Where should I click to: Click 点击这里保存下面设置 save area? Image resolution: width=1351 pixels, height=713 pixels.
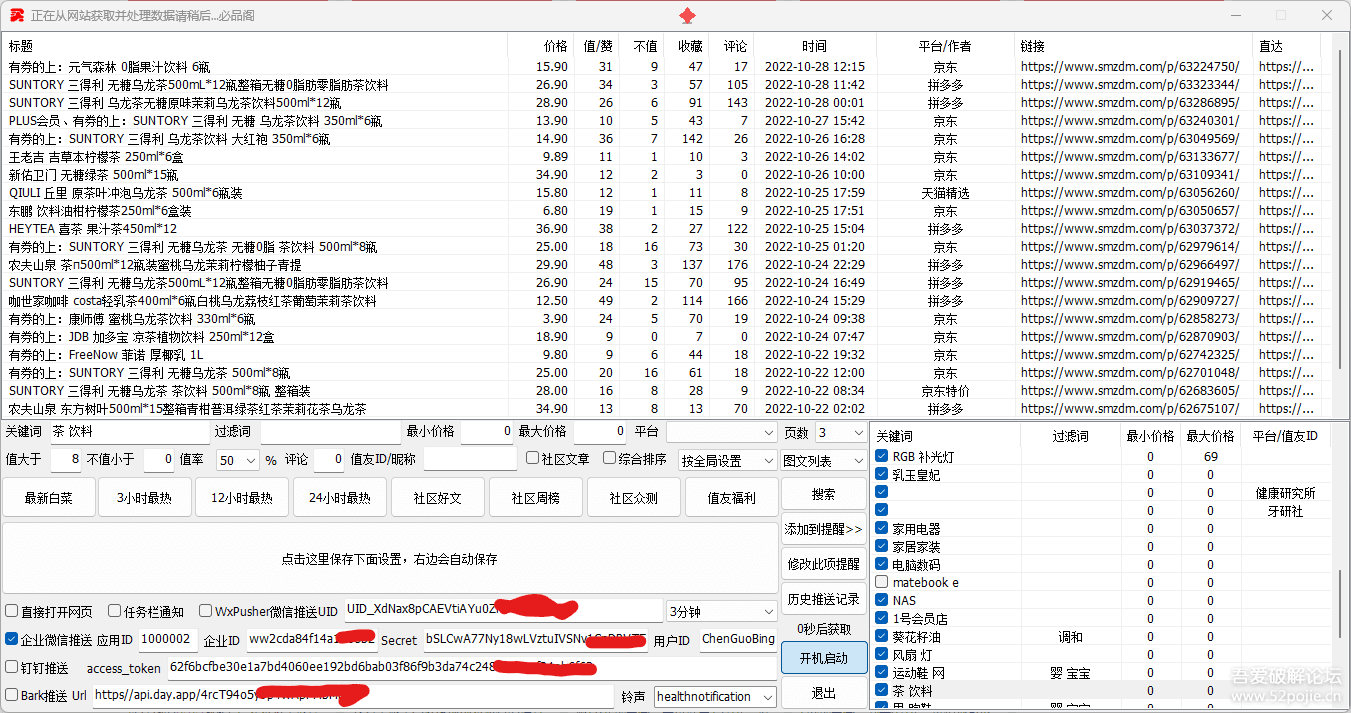389,559
